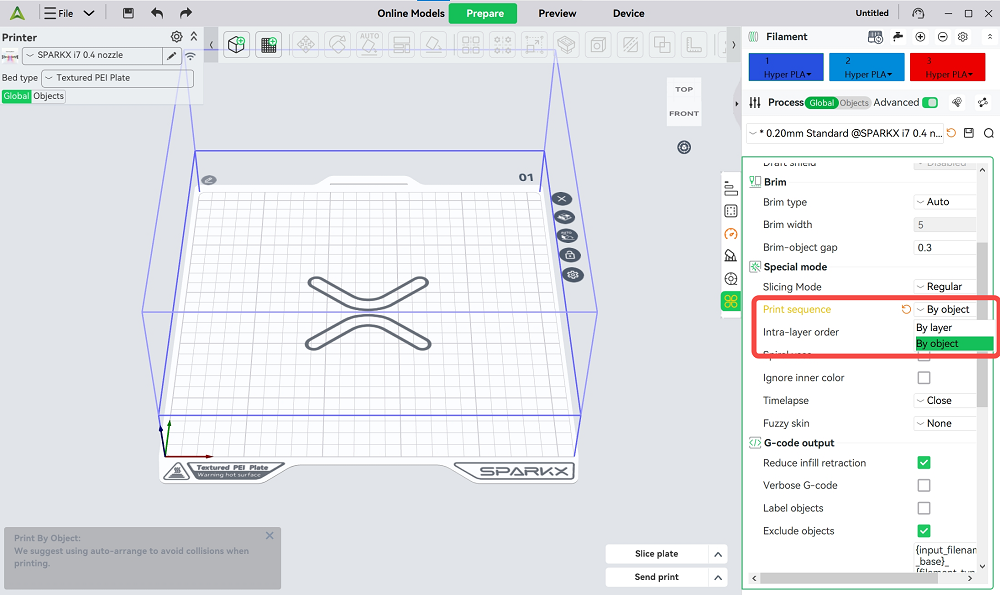
Task: Toggle the Advanced settings switch
Action: tap(930, 103)
